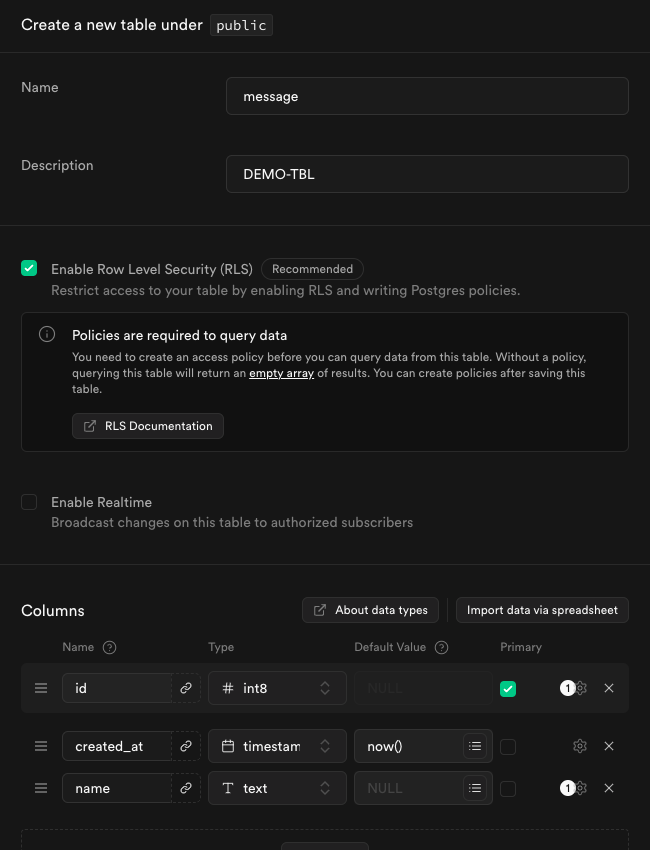Open the RLS Documentation
The width and height of the screenshot is (650, 850).
[147, 425]
